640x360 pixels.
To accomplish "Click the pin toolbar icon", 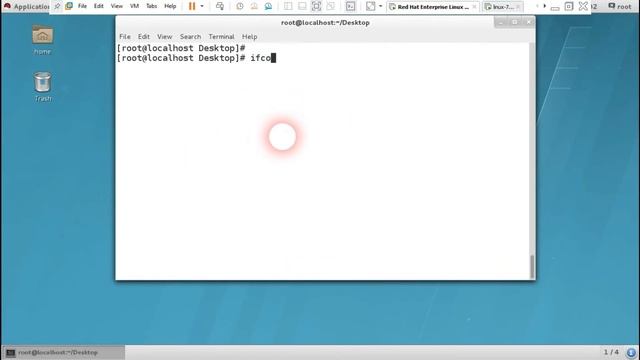I will 57,6.
